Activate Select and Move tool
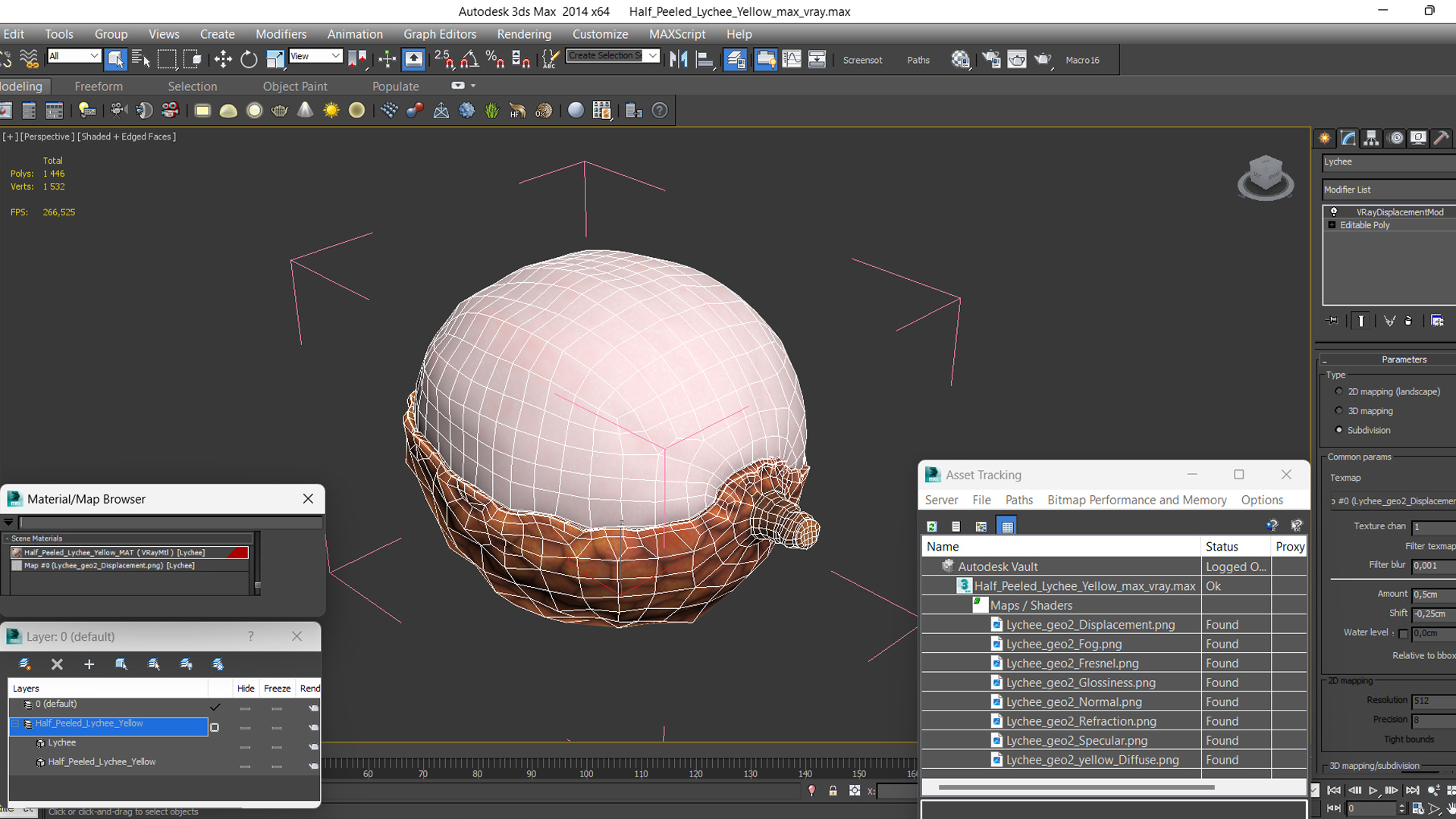 (223, 59)
